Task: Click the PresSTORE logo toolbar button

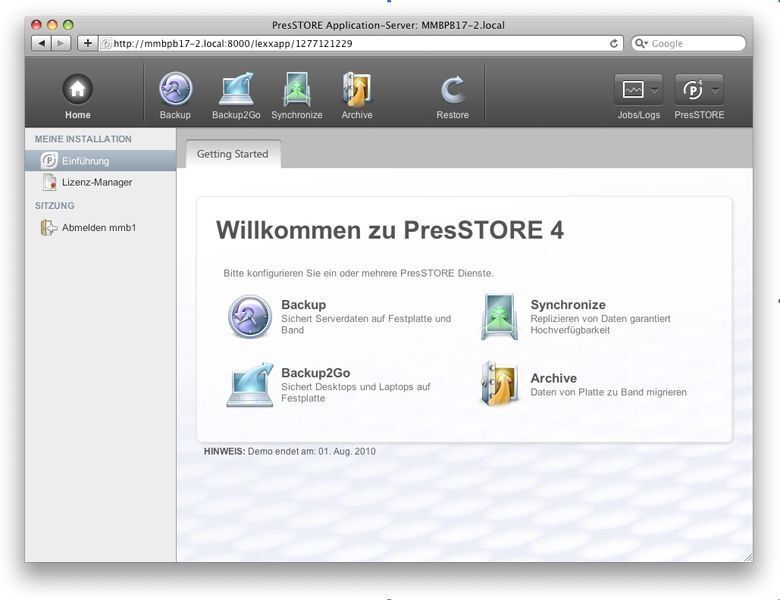Action: point(693,90)
